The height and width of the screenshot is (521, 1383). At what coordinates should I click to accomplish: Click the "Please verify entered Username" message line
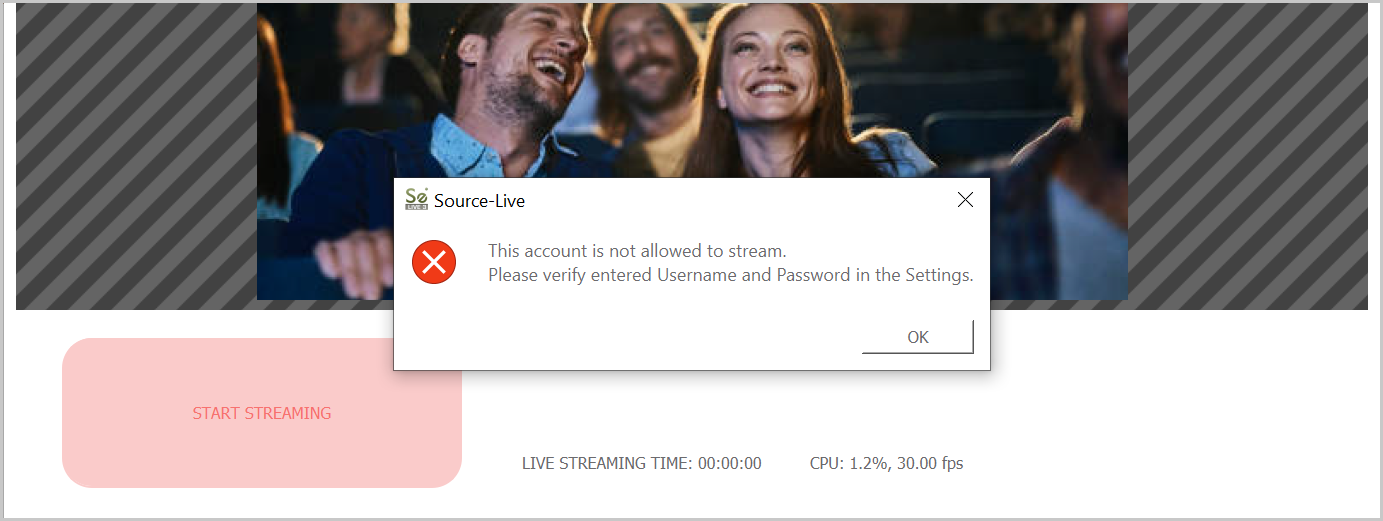click(730, 275)
